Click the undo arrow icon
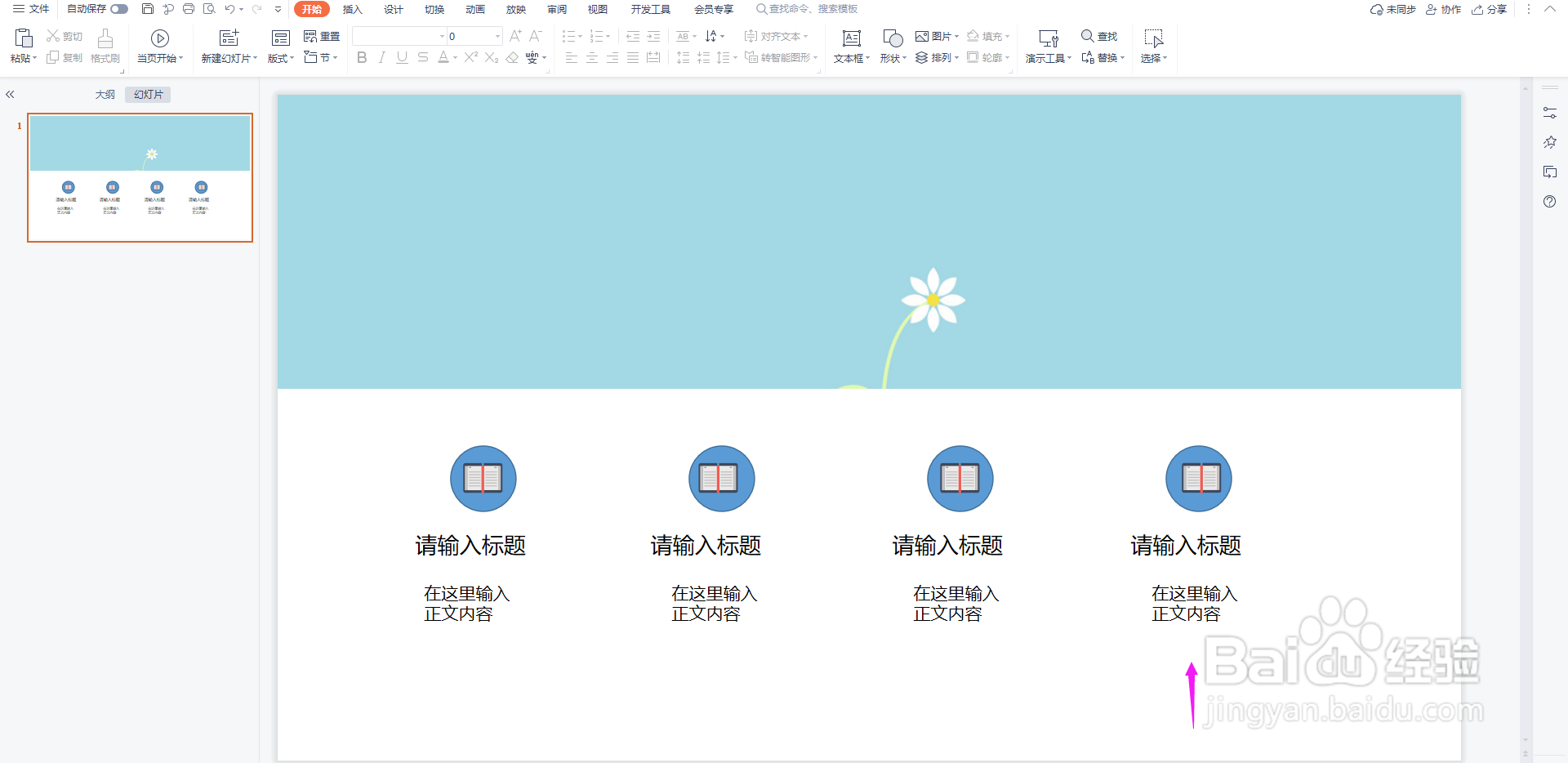 [x=230, y=9]
